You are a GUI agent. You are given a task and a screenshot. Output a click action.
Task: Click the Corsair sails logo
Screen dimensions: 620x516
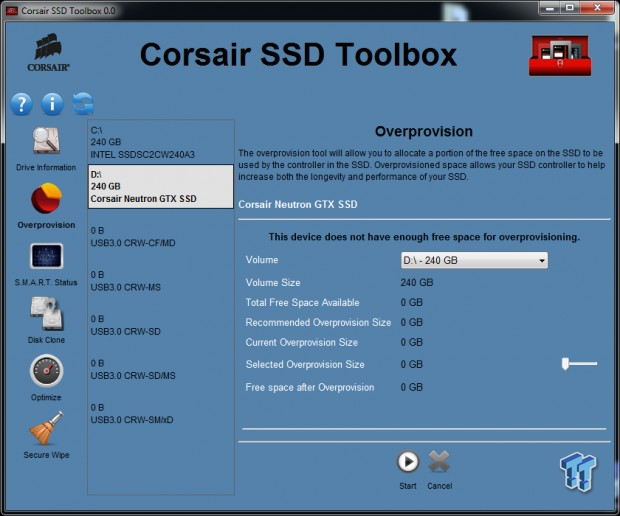click(x=48, y=53)
